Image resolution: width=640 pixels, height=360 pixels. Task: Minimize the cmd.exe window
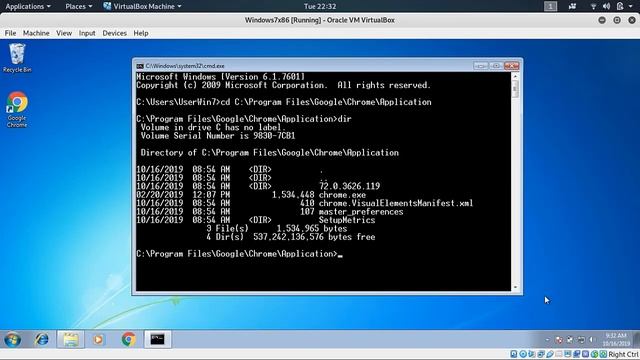(x=481, y=66)
